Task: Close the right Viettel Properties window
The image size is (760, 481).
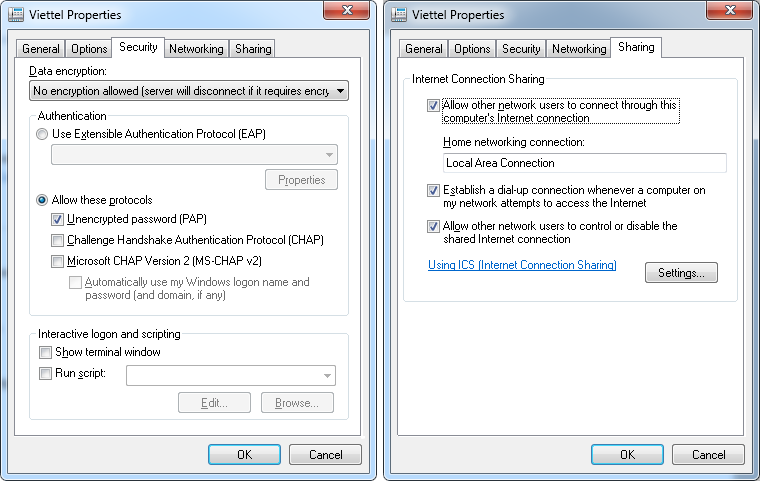Action: point(729,10)
